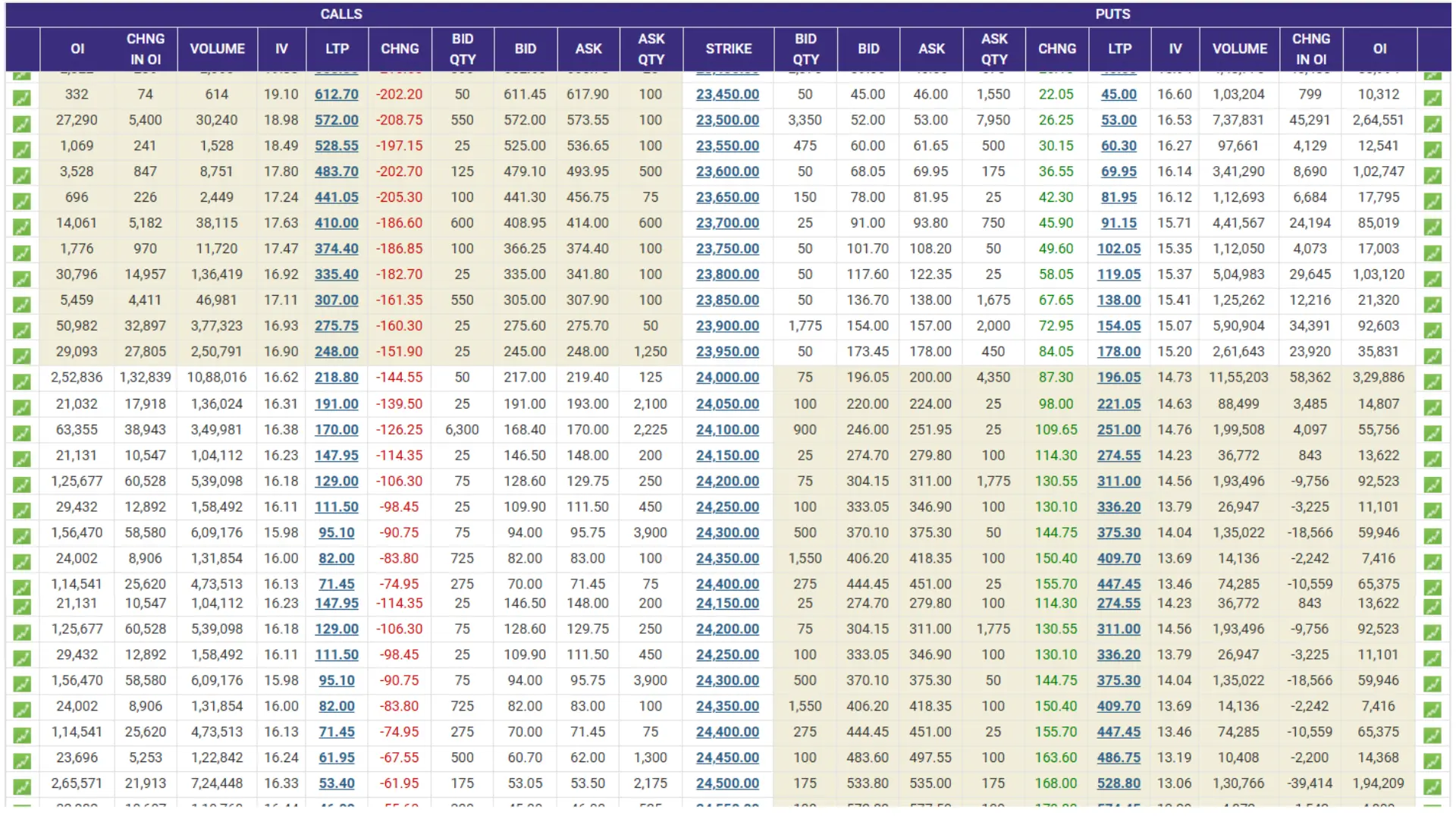Click puts LTP link 45.00
Image resolution: width=1456 pixels, height=819 pixels.
[x=1119, y=94]
